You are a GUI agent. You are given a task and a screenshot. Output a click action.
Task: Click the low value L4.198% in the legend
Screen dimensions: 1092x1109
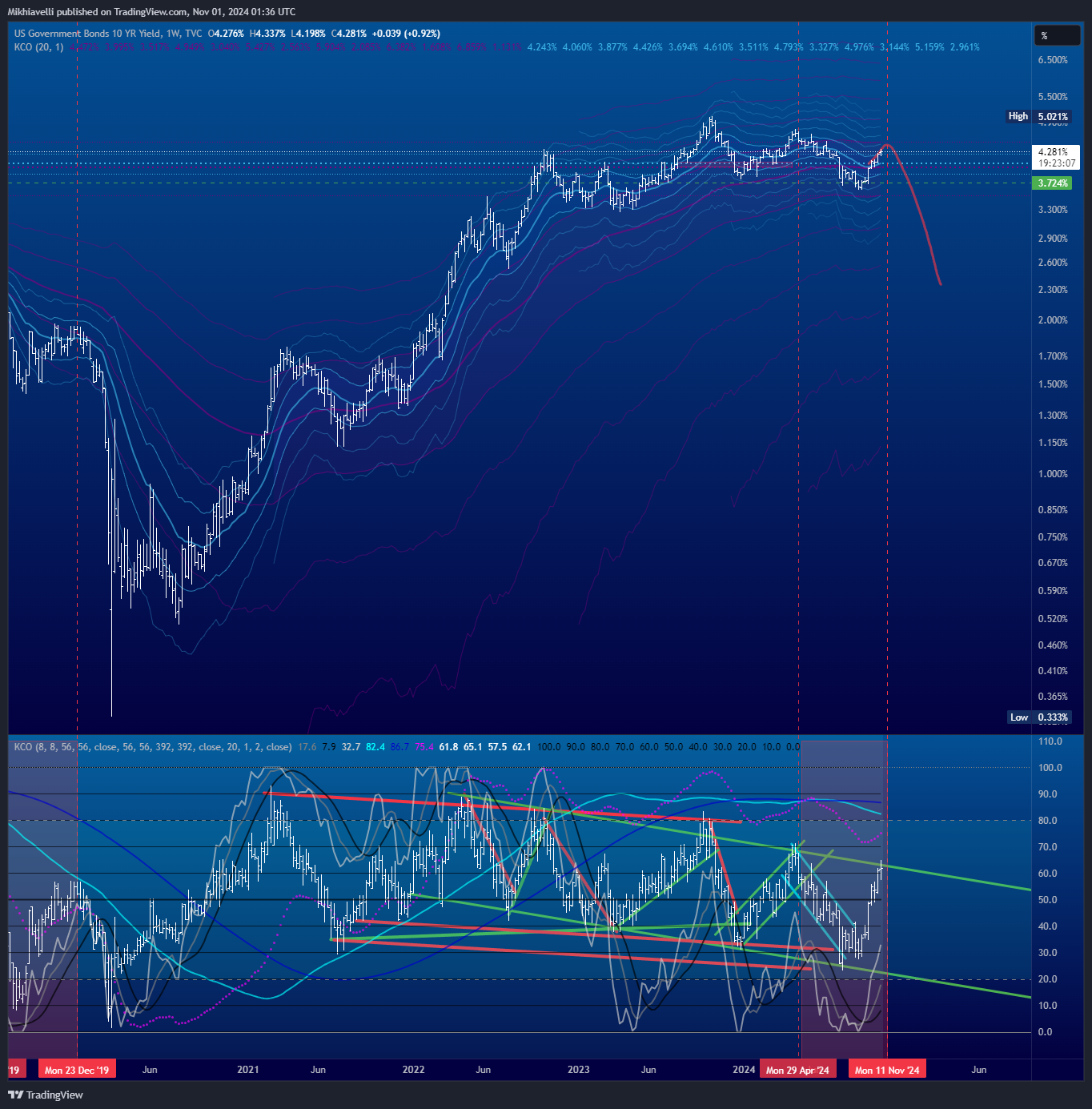pyautogui.click(x=308, y=34)
